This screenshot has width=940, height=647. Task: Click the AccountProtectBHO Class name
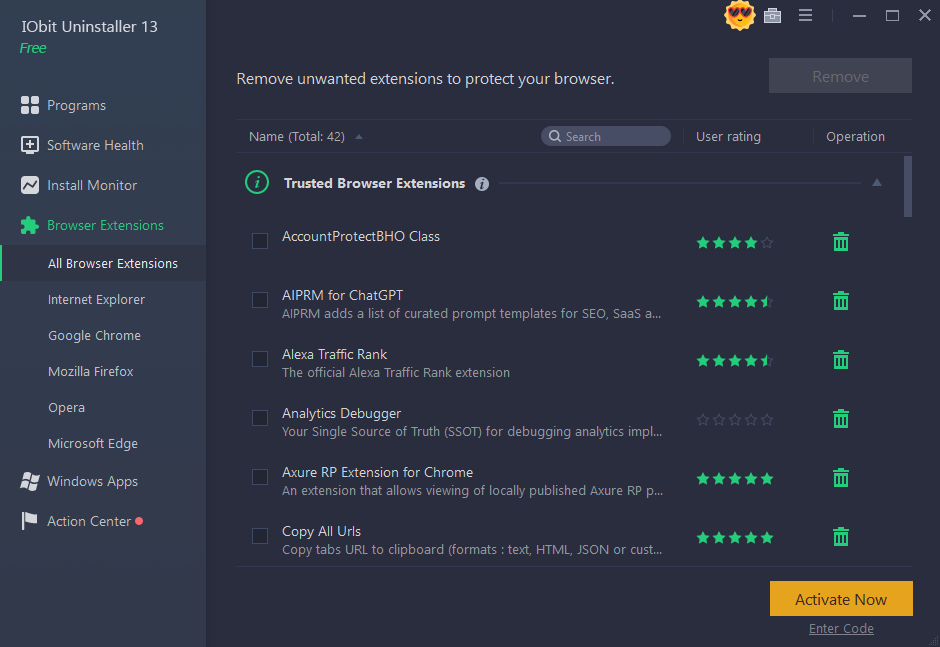(361, 236)
